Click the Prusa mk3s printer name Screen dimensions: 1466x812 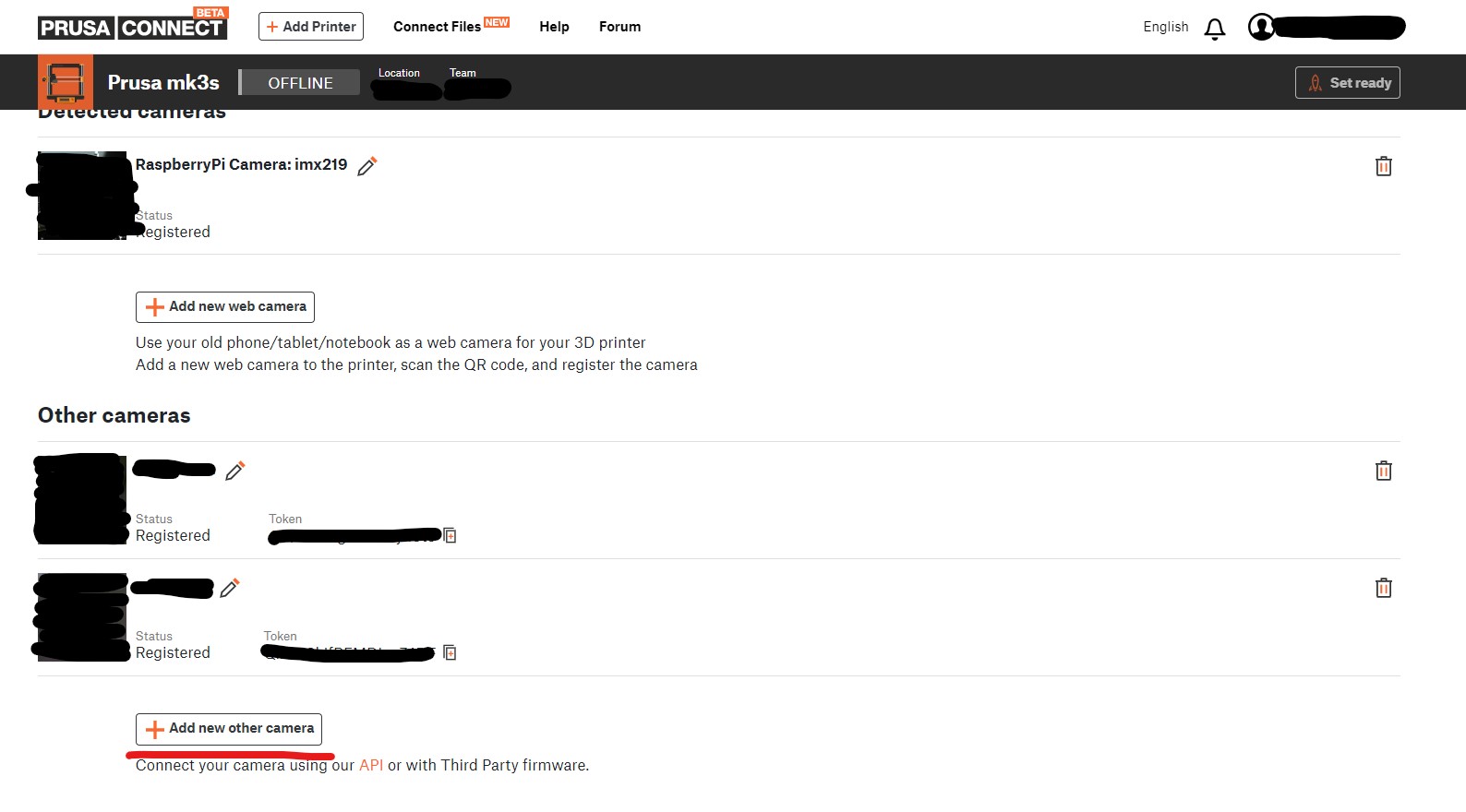tap(163, 83)
